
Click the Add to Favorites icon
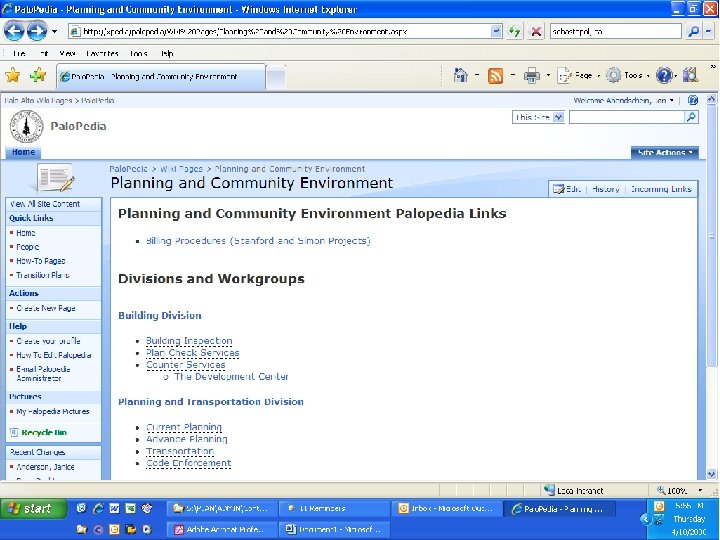38,75
